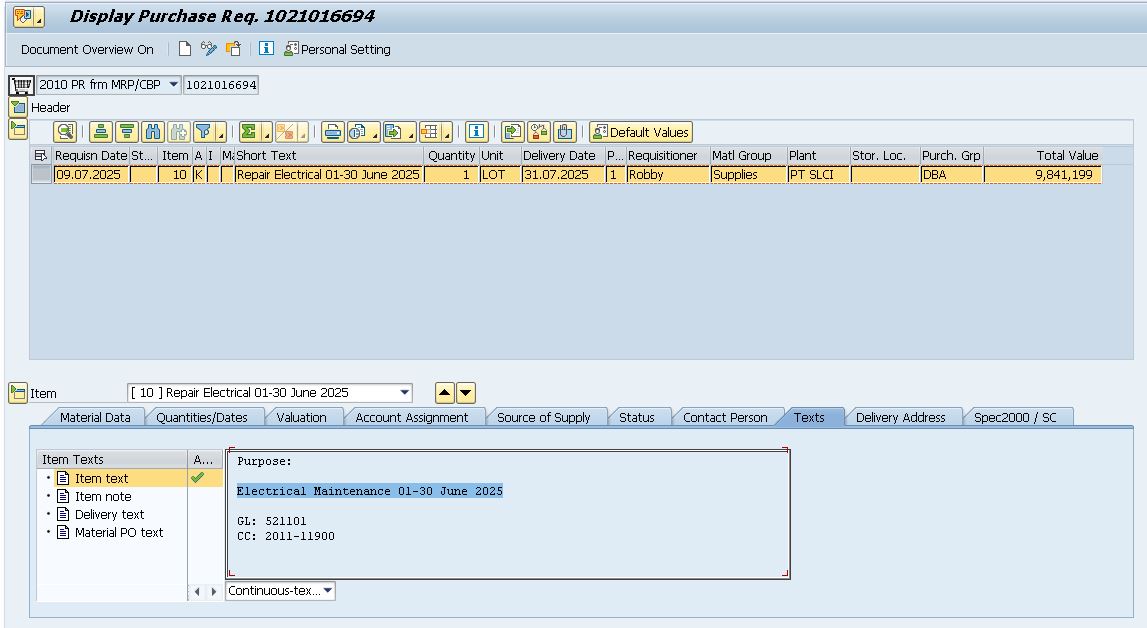Open the Spec2000 / SC tab

pyautogui.click(x=1015, y=417)
